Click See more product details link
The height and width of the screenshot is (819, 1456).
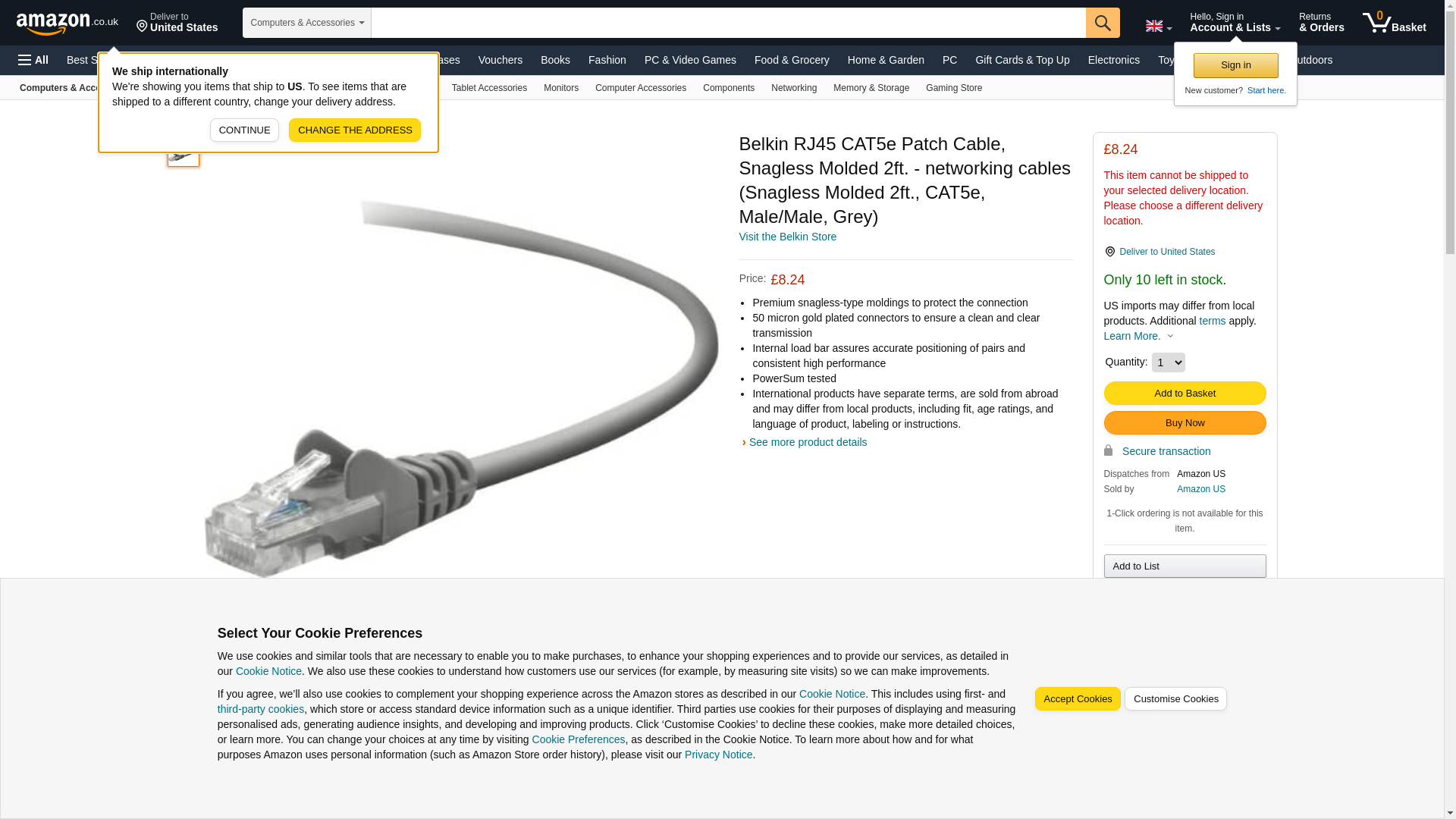click(807, 442)
